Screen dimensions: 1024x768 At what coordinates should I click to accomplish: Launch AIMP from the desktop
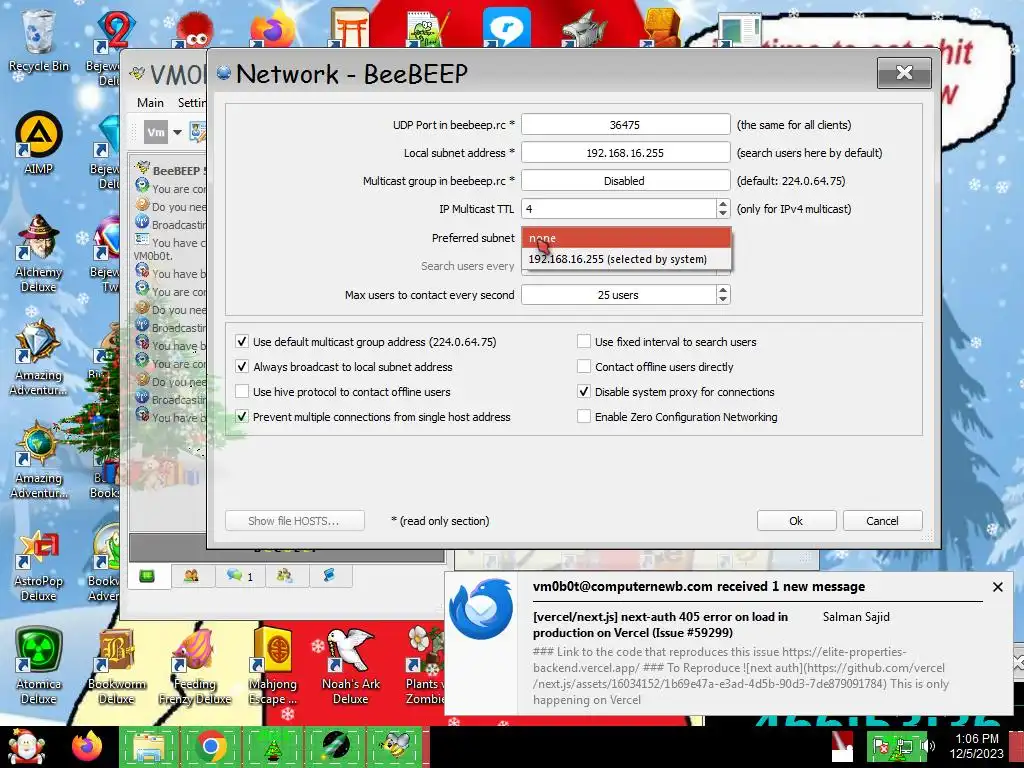(39, 143)
